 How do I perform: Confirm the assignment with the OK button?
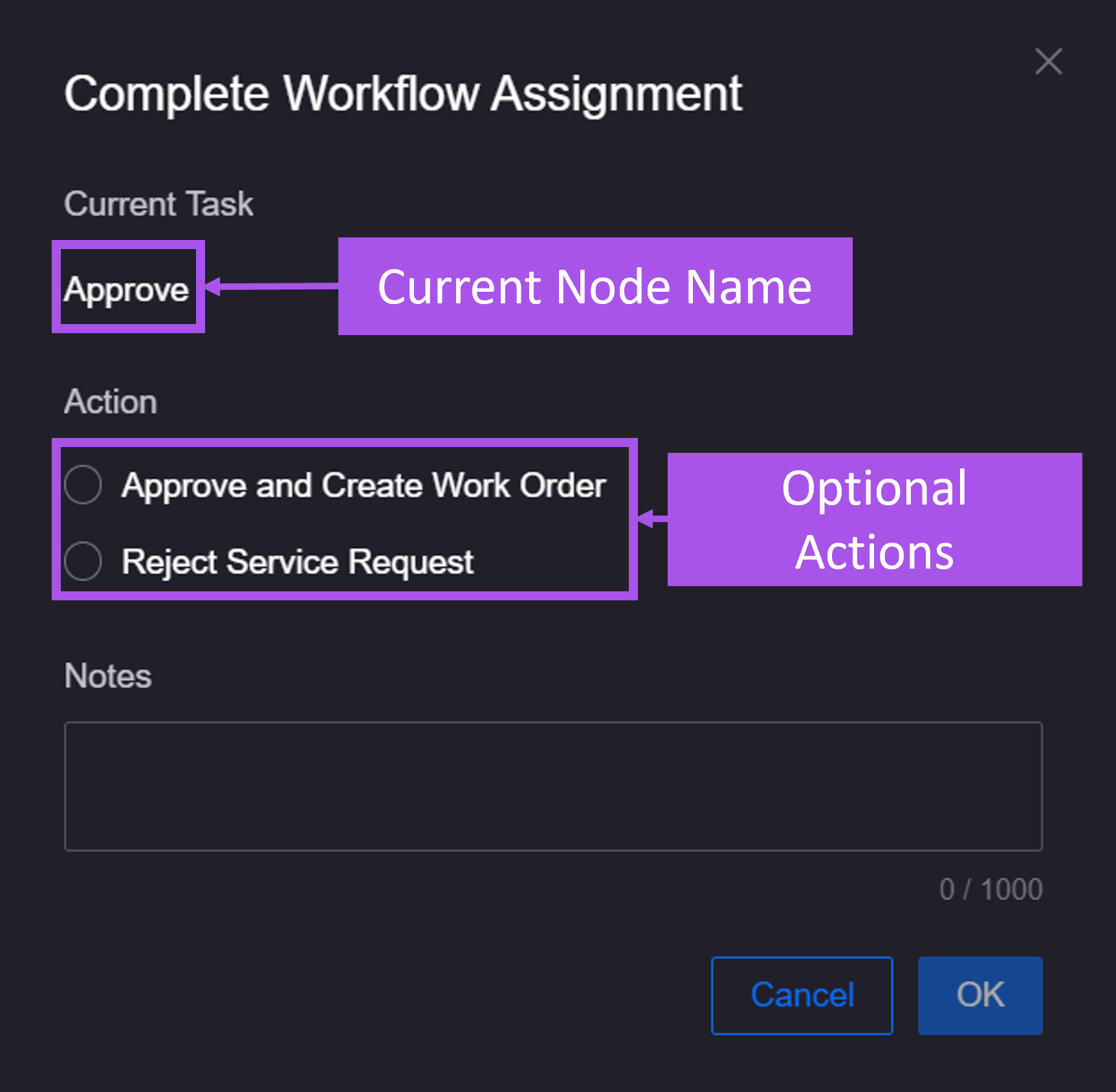979,995
